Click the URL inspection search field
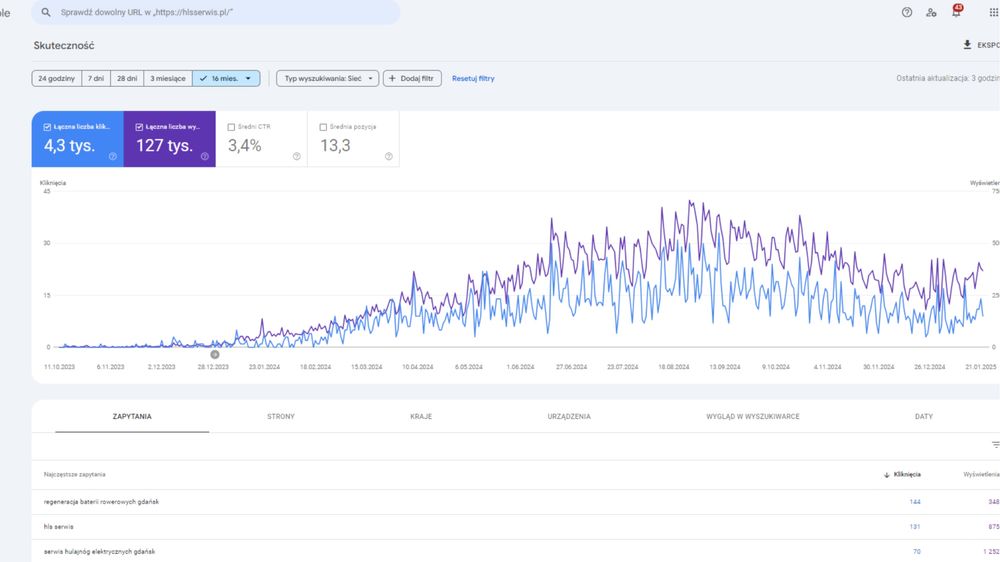 [216, 12]
